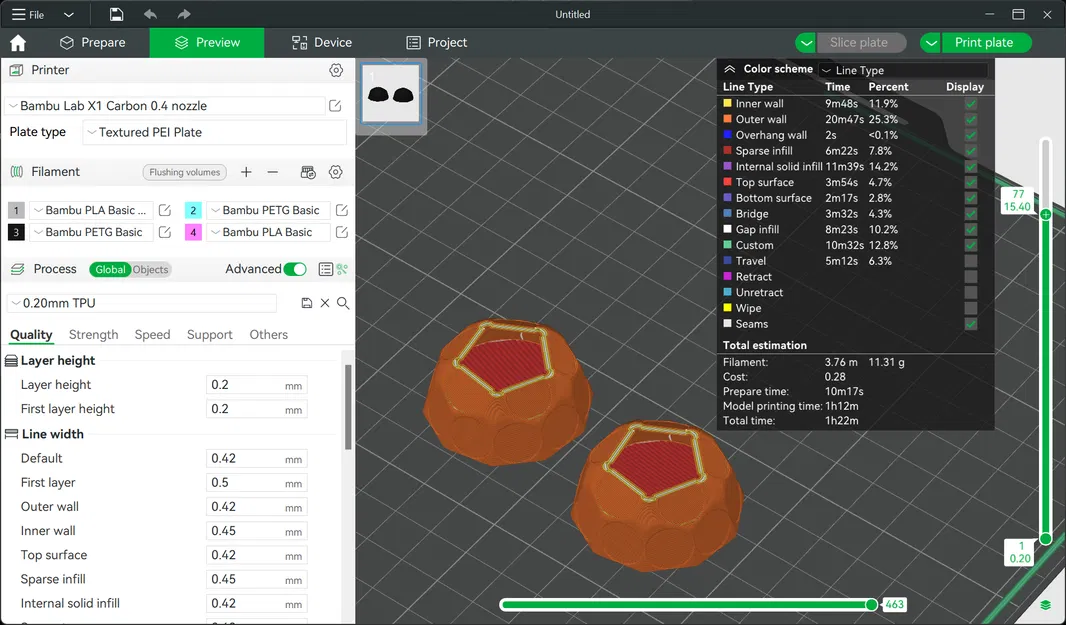The width and height of the screenshot is (1066, 625).
Task: Open the AMS filament sync icon
Action: tap(307, 172)
